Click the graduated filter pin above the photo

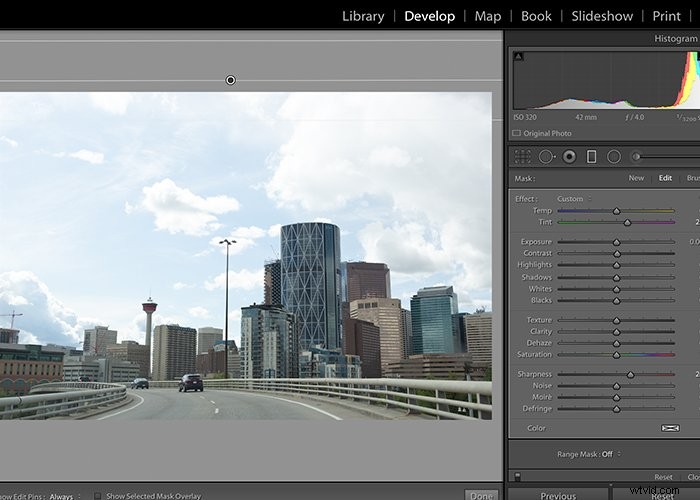click(x=230, y=80)
